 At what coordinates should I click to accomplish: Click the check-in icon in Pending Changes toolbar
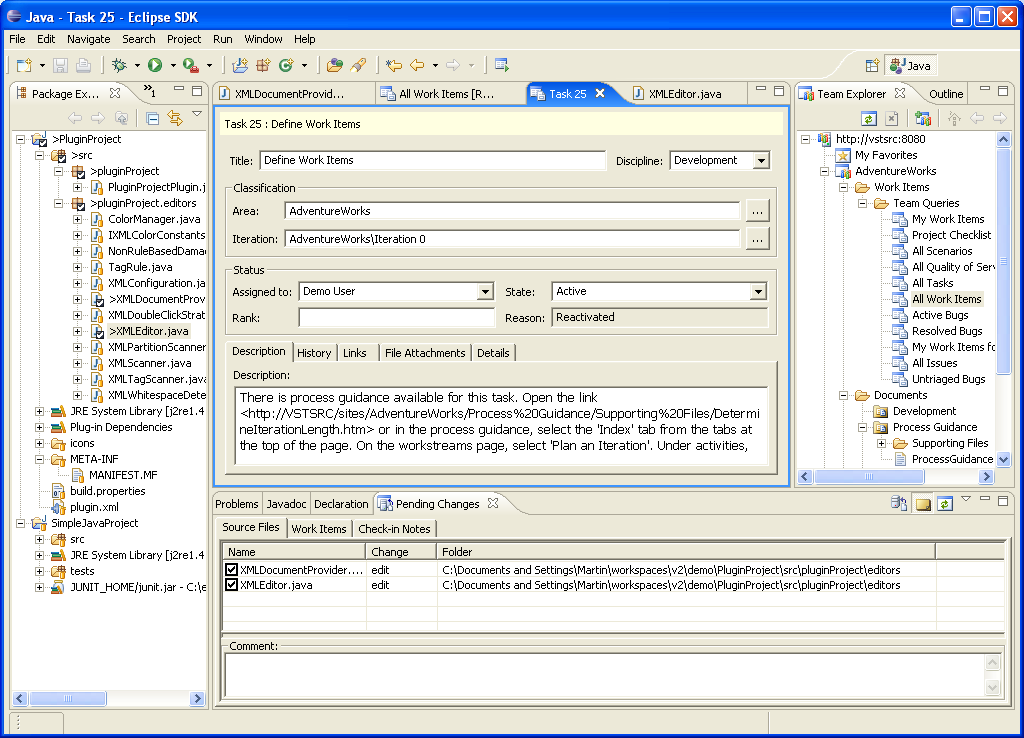point(899,503)
